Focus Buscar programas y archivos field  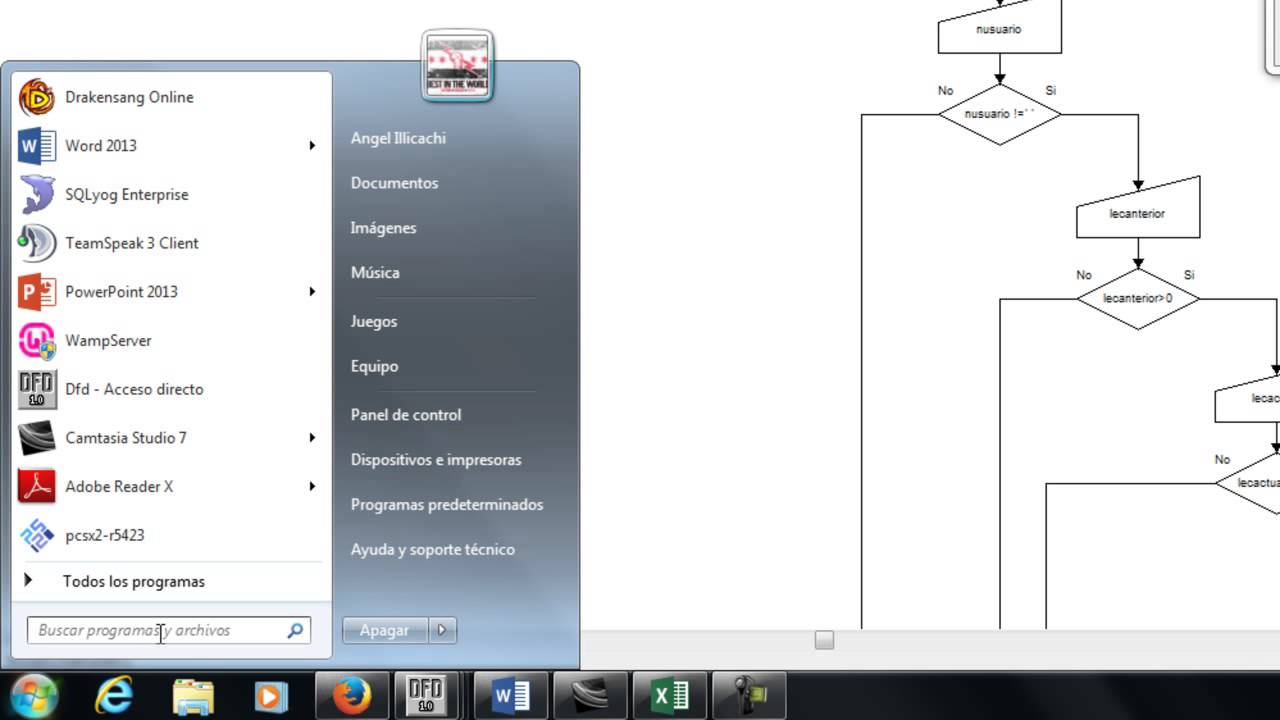pyautogui.click(x=169, y=631)
